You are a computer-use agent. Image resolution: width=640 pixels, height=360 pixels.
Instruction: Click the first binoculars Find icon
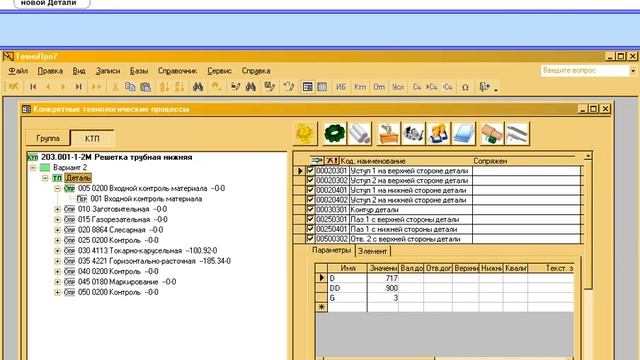coord(198,87)
